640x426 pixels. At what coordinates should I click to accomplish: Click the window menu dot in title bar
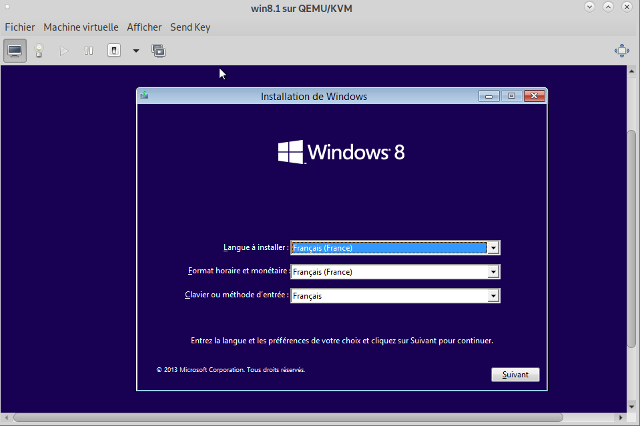coord(7,7)
